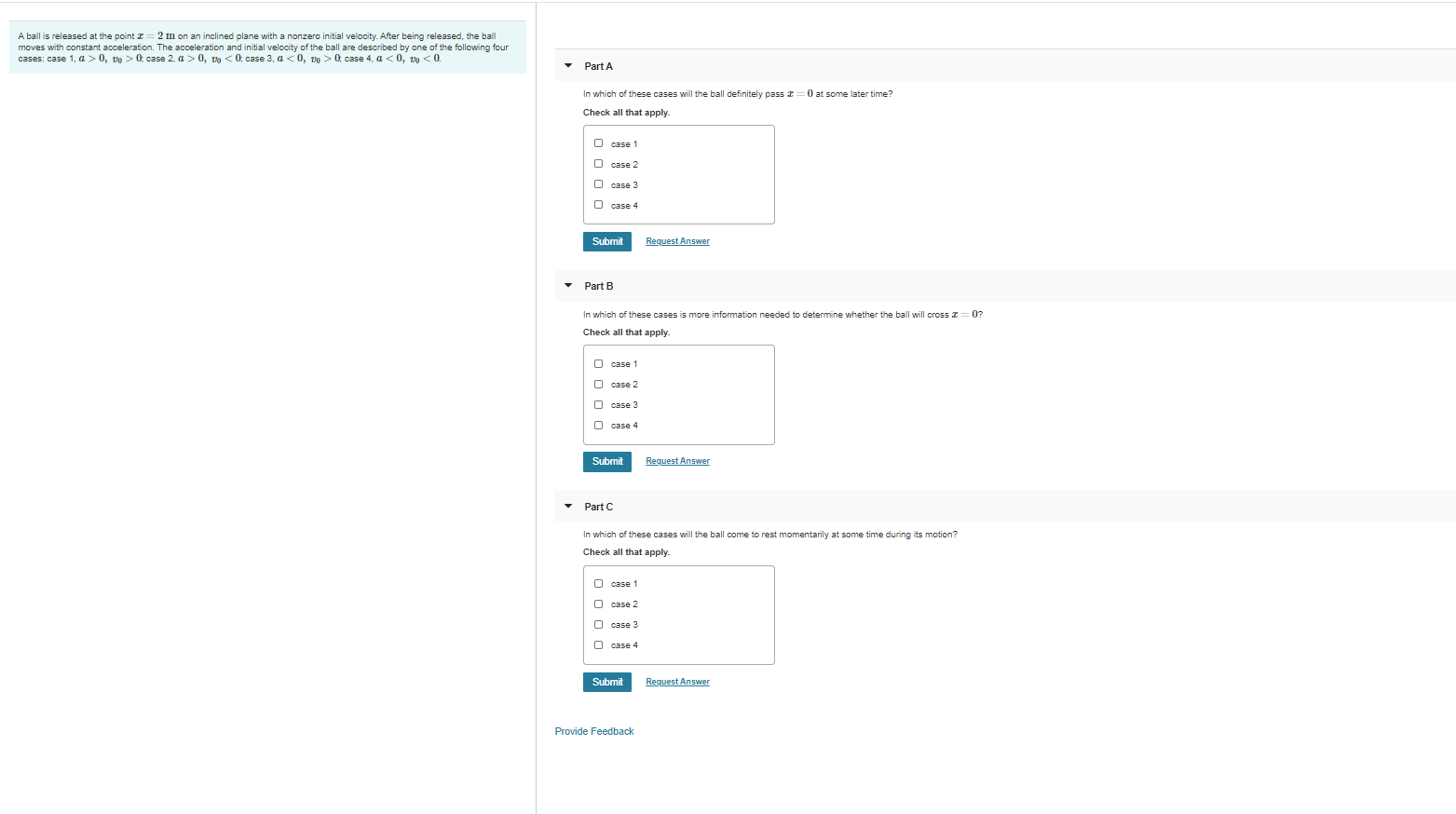Collapse Part A with its triangle arrow
This screenshot has height=814, width=1456.
(568, 65)
